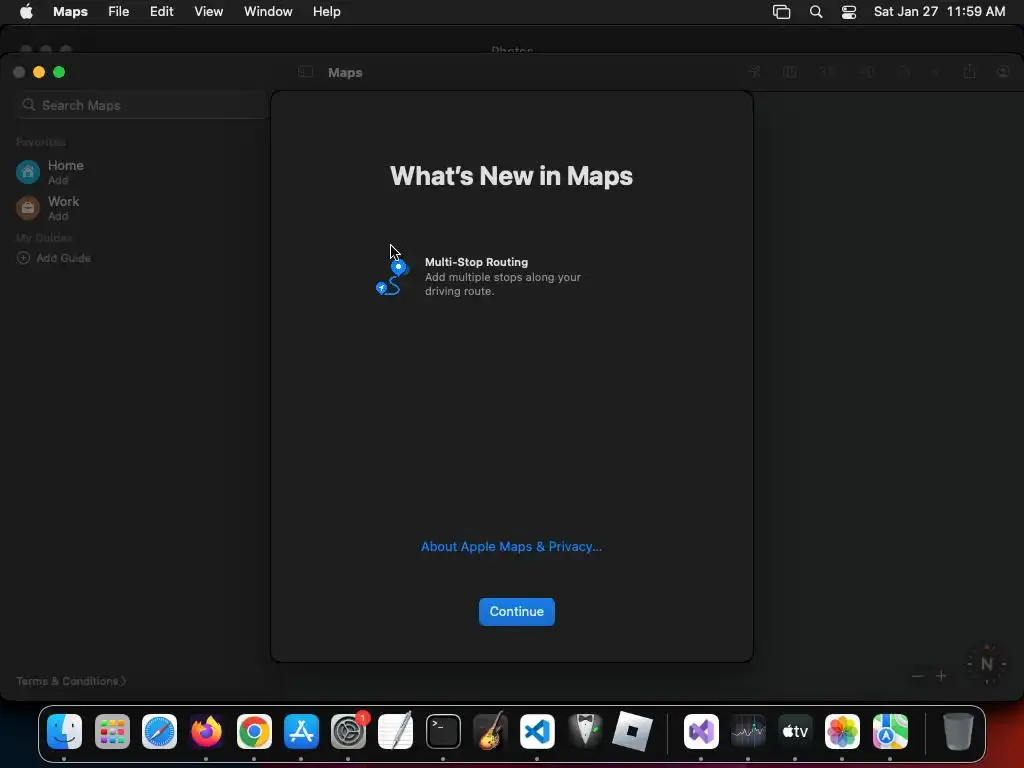This screenshot has width=1024, height=768.
Task: Click the Directions toolbar icon
Action: coord(904,72)
